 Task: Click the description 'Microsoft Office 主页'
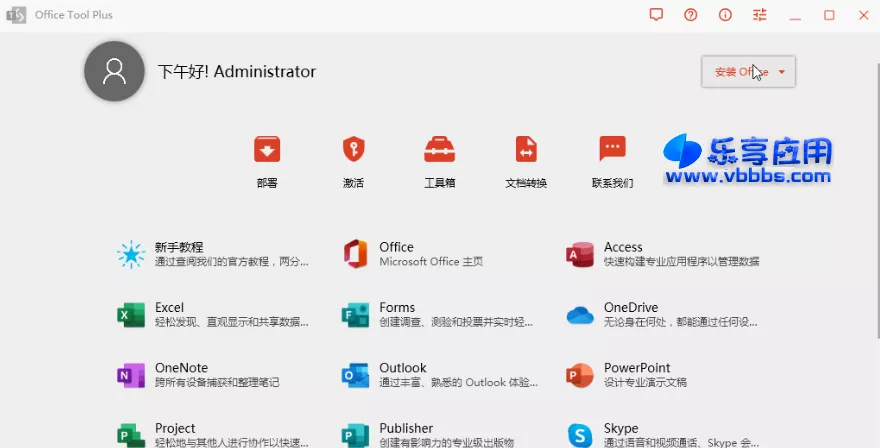[431, 262]
